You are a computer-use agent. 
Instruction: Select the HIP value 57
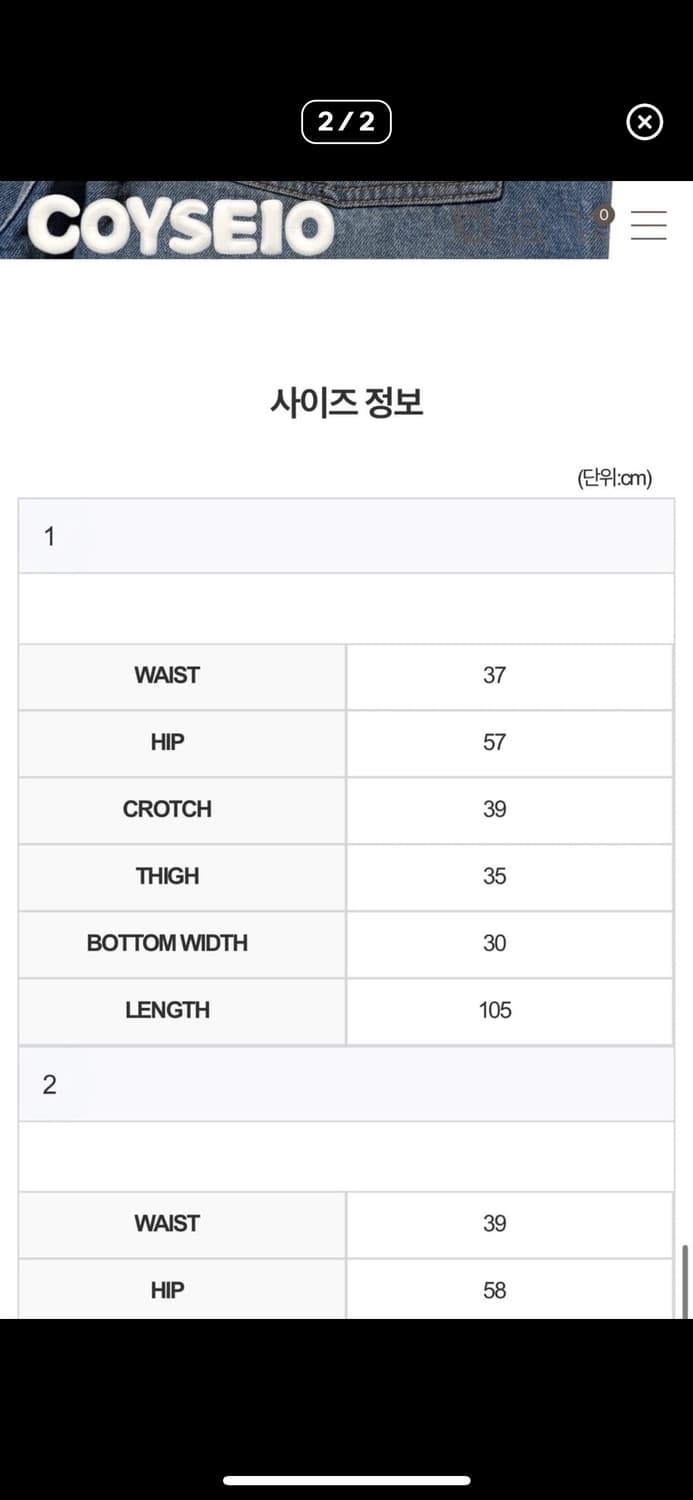(493, 742)
